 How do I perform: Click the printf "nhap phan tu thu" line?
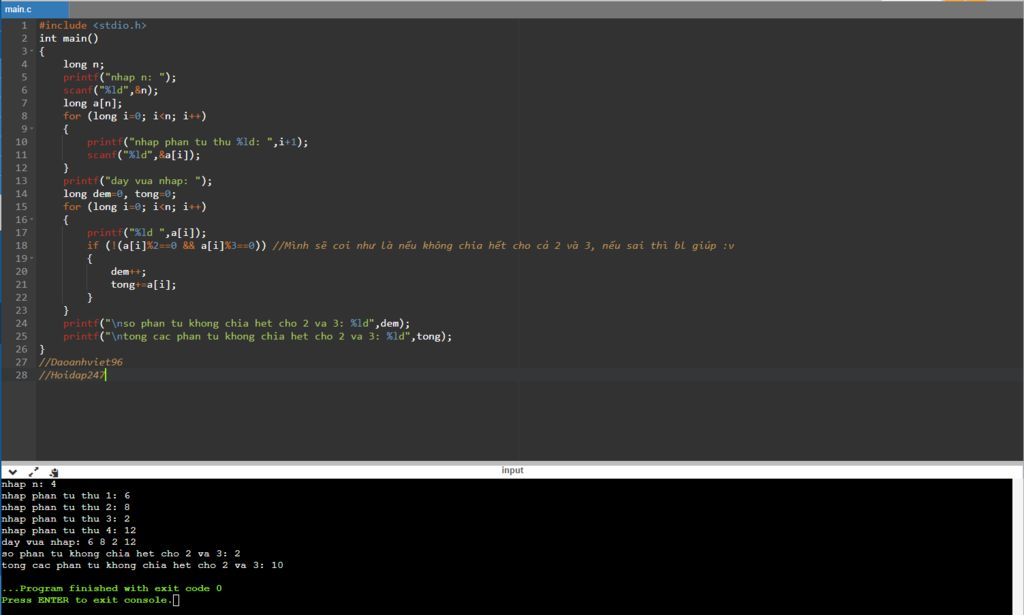[x=197, y=142]
